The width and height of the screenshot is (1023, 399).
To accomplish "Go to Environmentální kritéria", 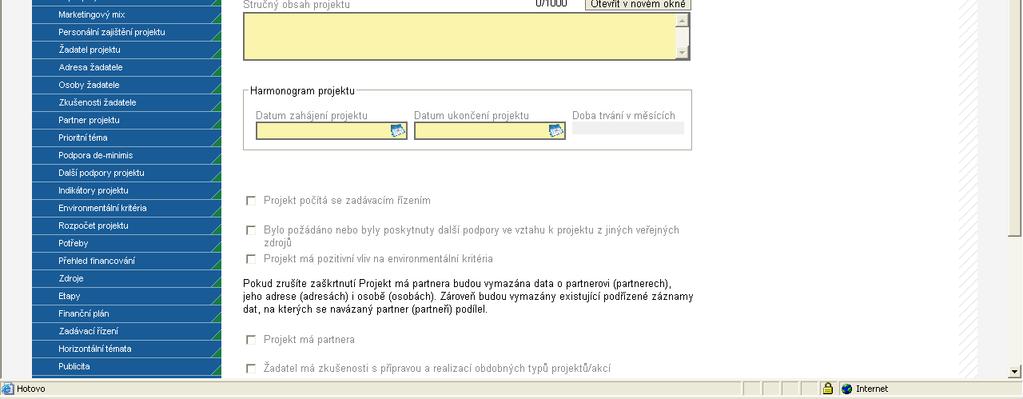I will [x=127, y=208].
